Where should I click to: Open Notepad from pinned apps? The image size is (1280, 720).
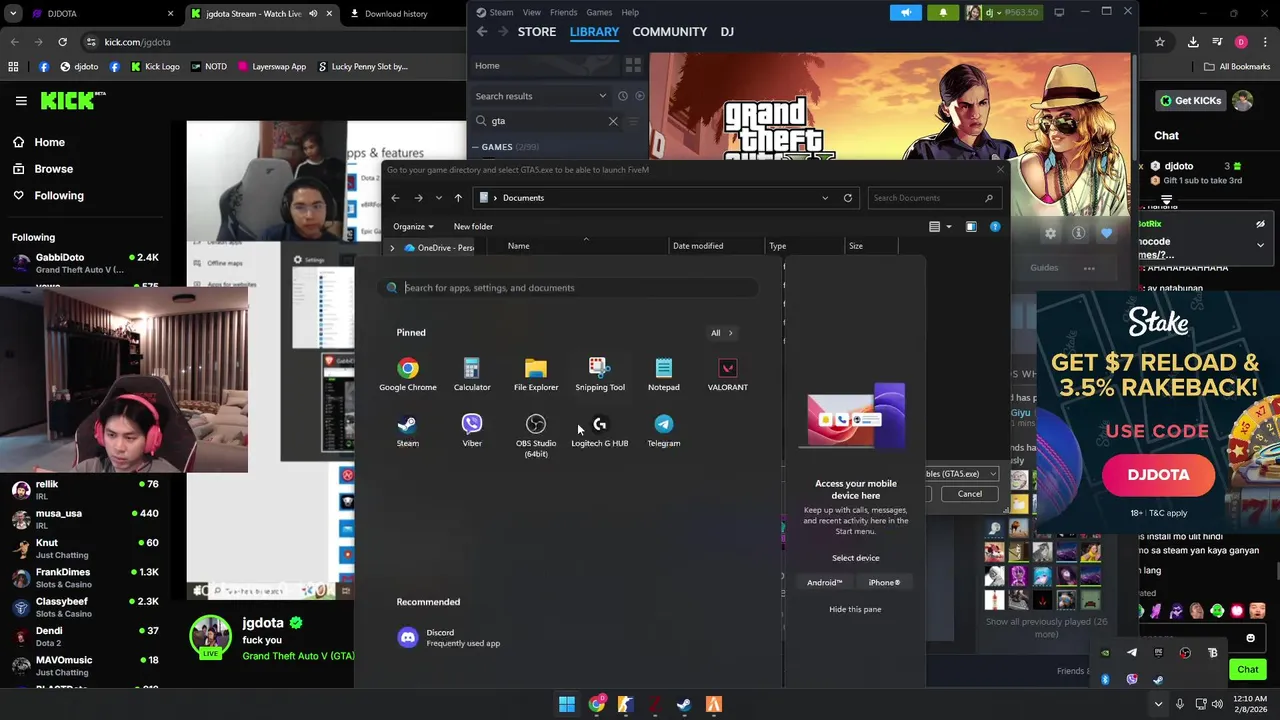(663, 374)
